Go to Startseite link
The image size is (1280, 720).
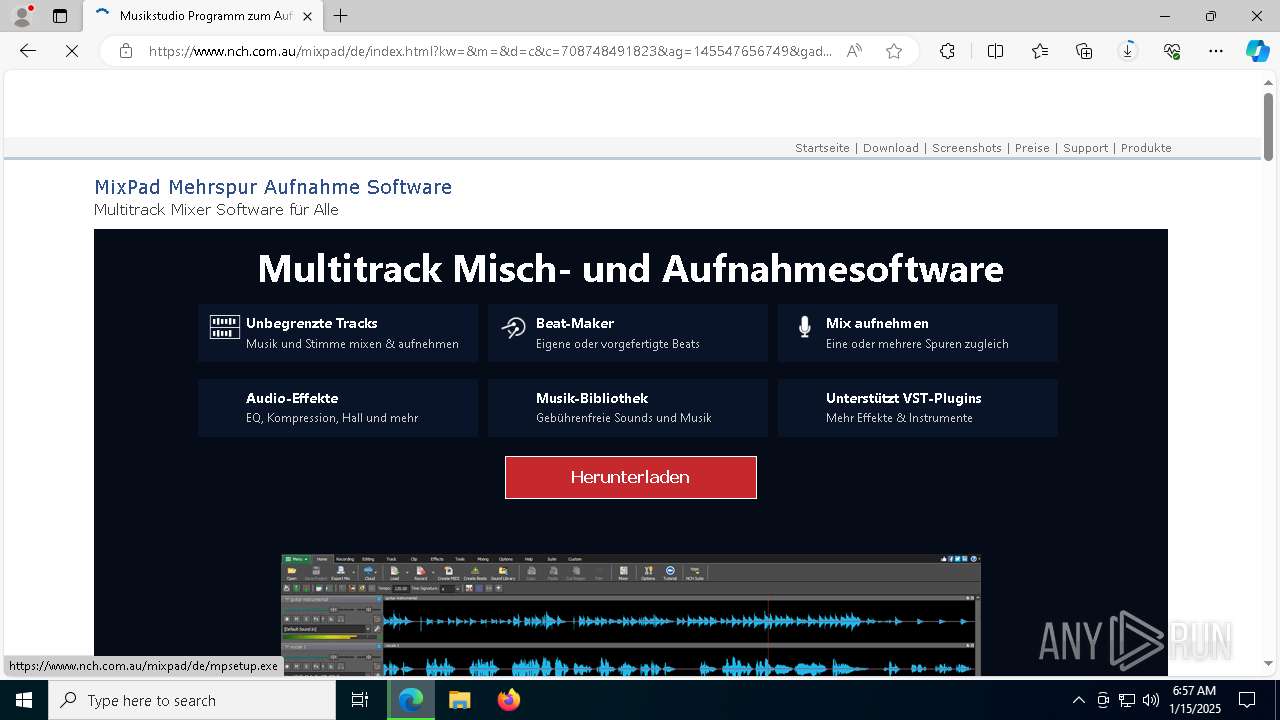(822, 148)
